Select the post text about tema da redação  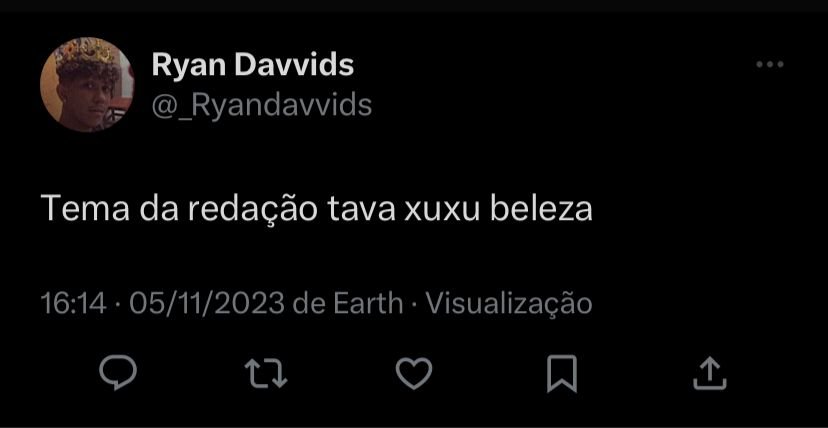tap(316, 209)
